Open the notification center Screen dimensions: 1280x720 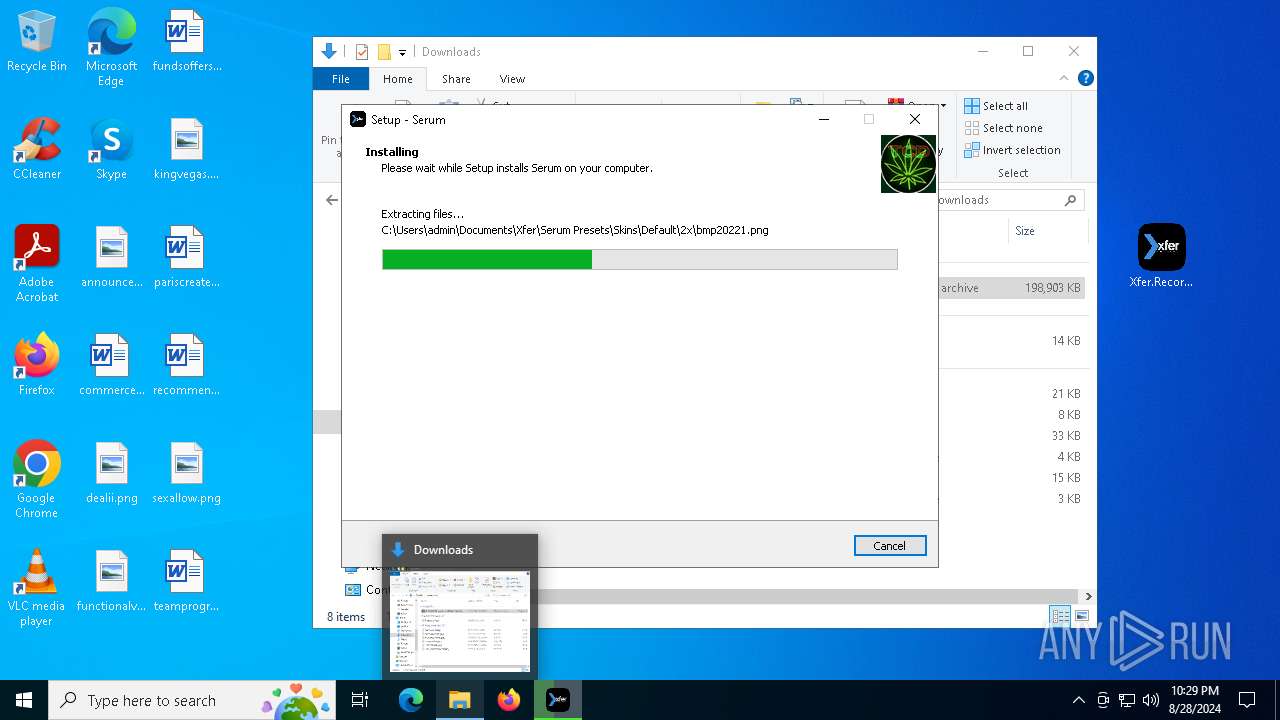tap(1247, 700)
